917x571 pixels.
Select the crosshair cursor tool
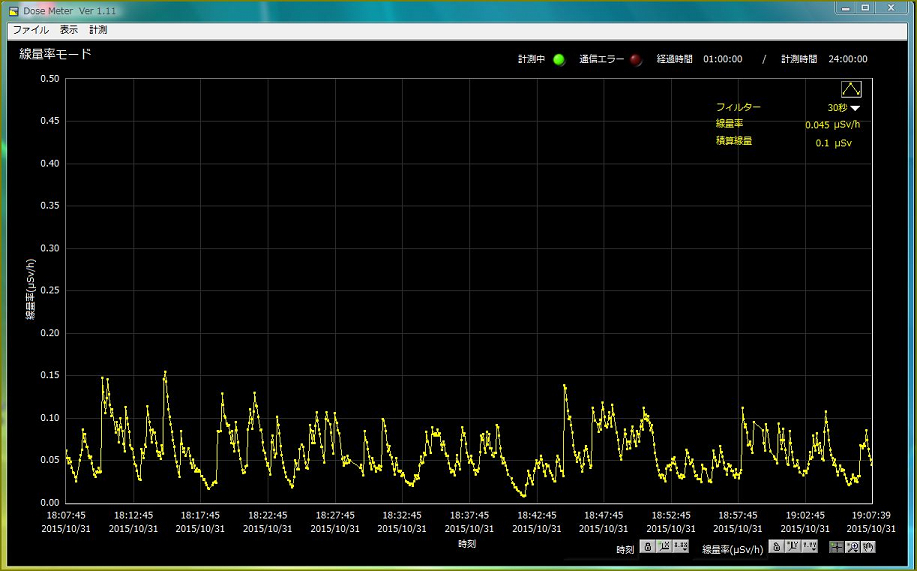[x=836, y=547]
